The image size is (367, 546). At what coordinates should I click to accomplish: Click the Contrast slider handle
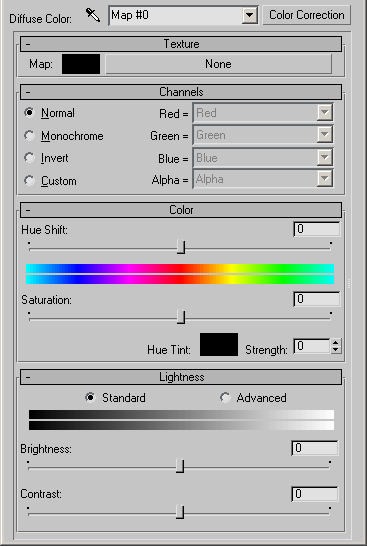(x=180, y=512)
